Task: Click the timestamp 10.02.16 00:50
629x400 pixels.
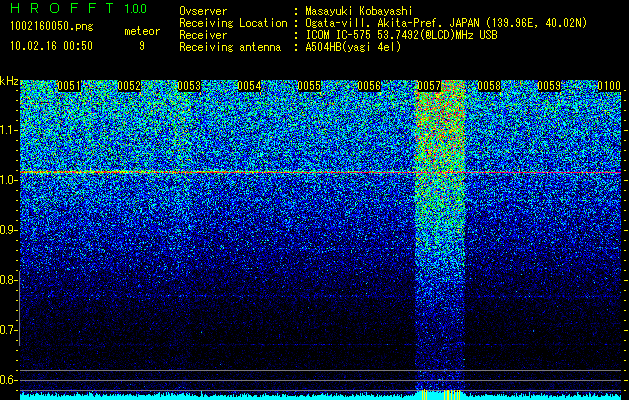Action: click(51, 46)
